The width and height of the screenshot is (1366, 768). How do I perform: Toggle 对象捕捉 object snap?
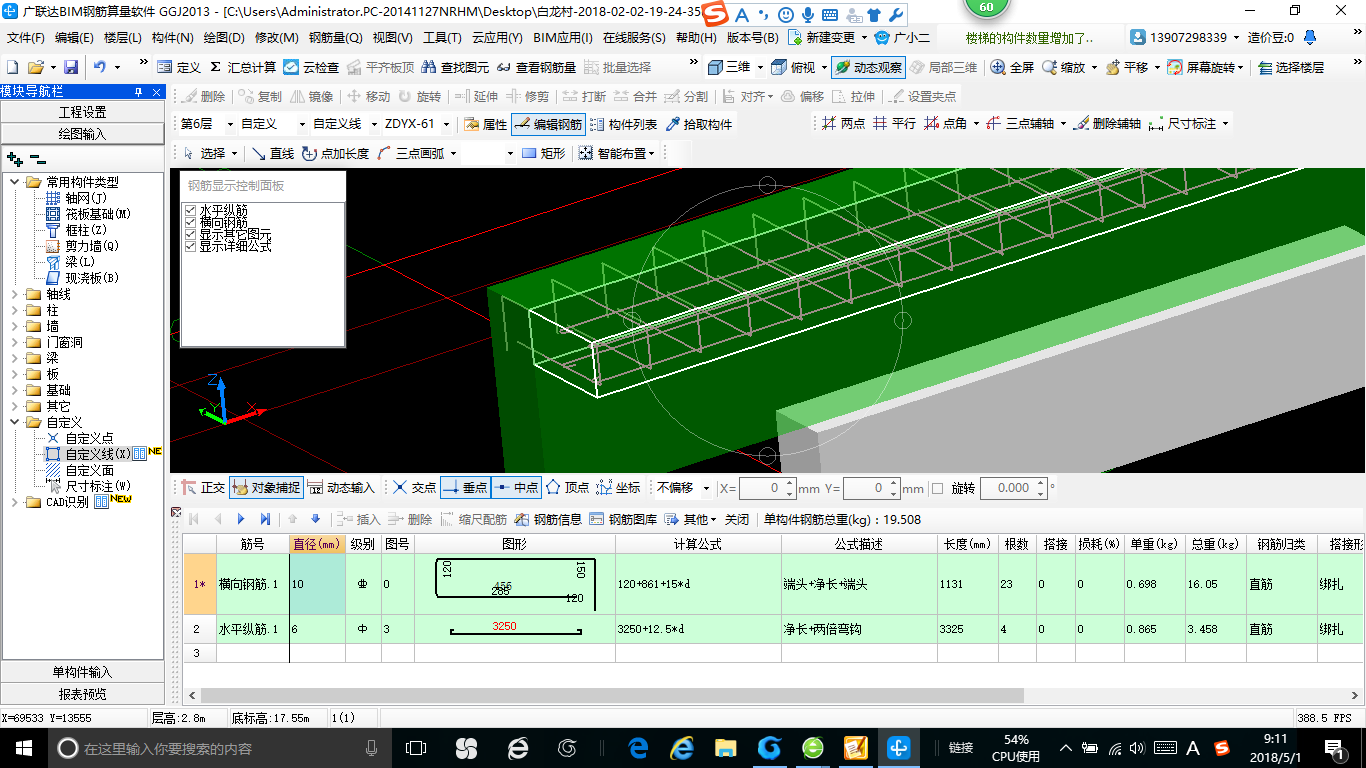(266, 488)
